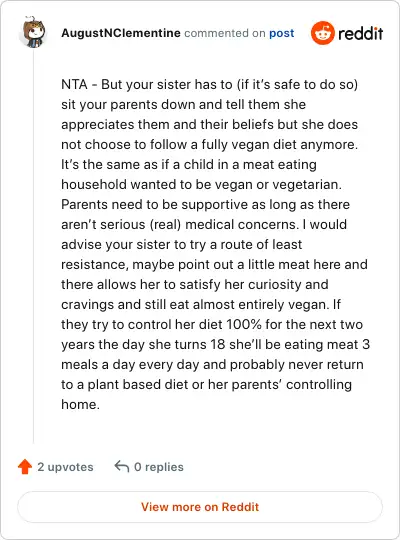Click the 'commented on' text
The height and width of the screenshot is (540, 400).
(x=225, y=33)
